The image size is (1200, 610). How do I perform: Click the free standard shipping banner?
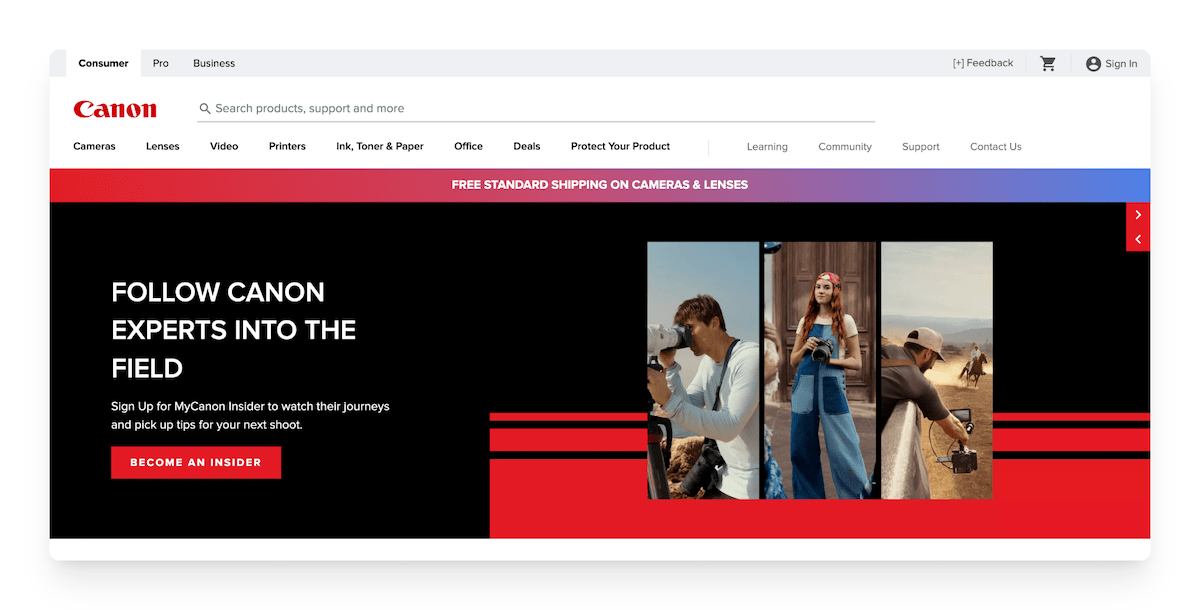[600, 185]
